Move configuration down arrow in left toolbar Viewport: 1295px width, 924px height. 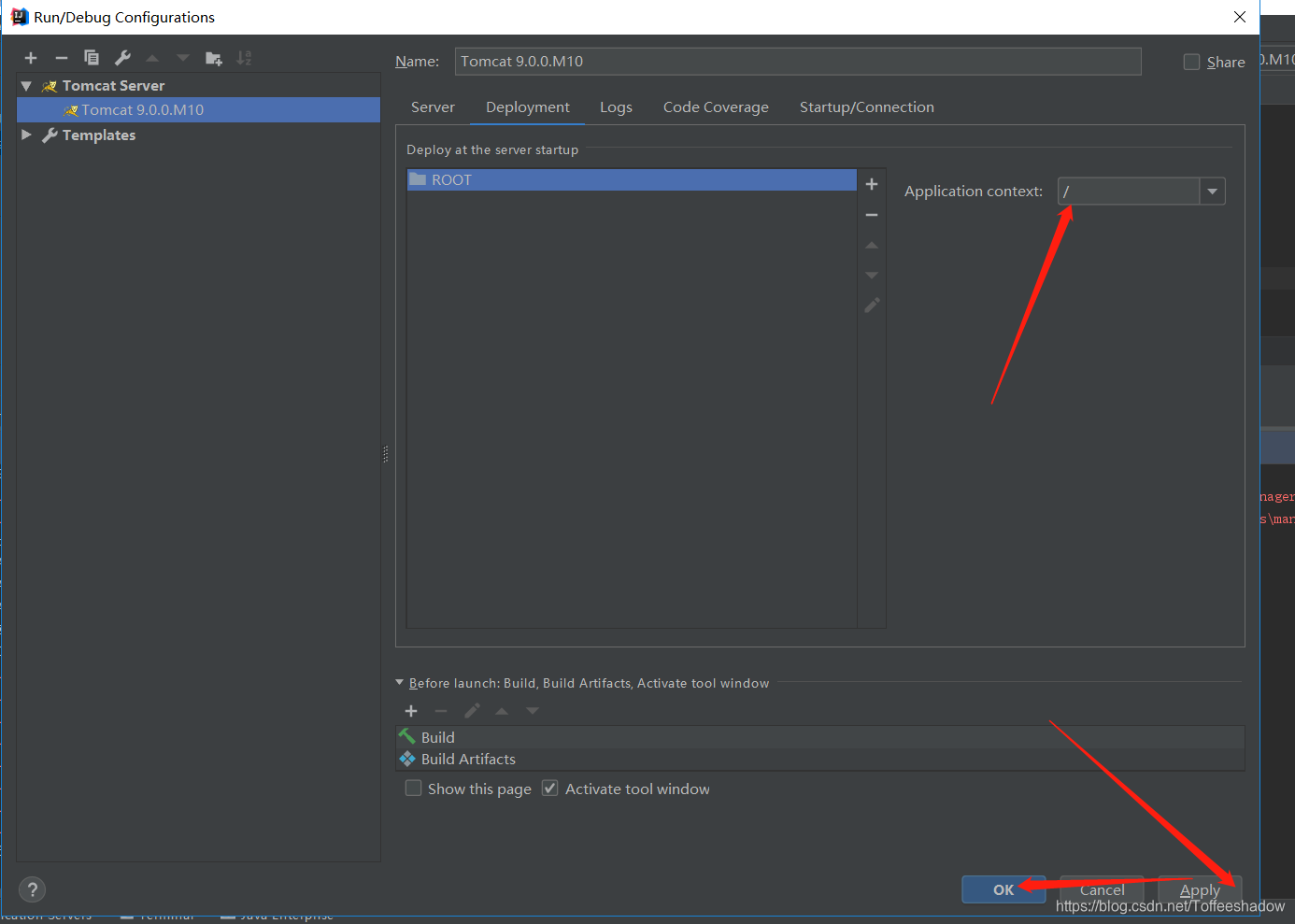coord(183,58)
